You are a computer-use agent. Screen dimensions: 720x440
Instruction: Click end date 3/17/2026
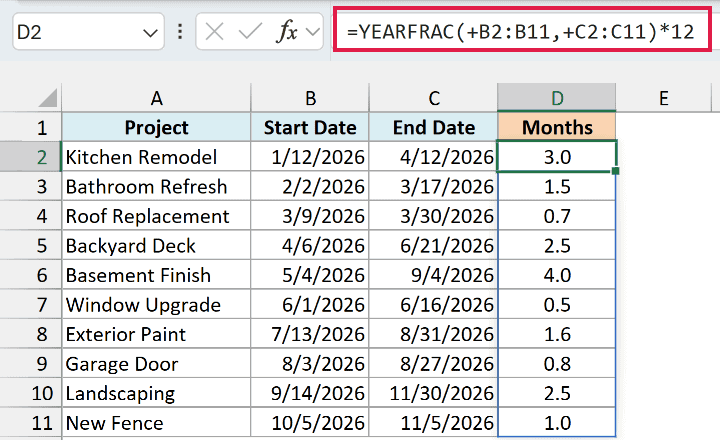point(433,186)
